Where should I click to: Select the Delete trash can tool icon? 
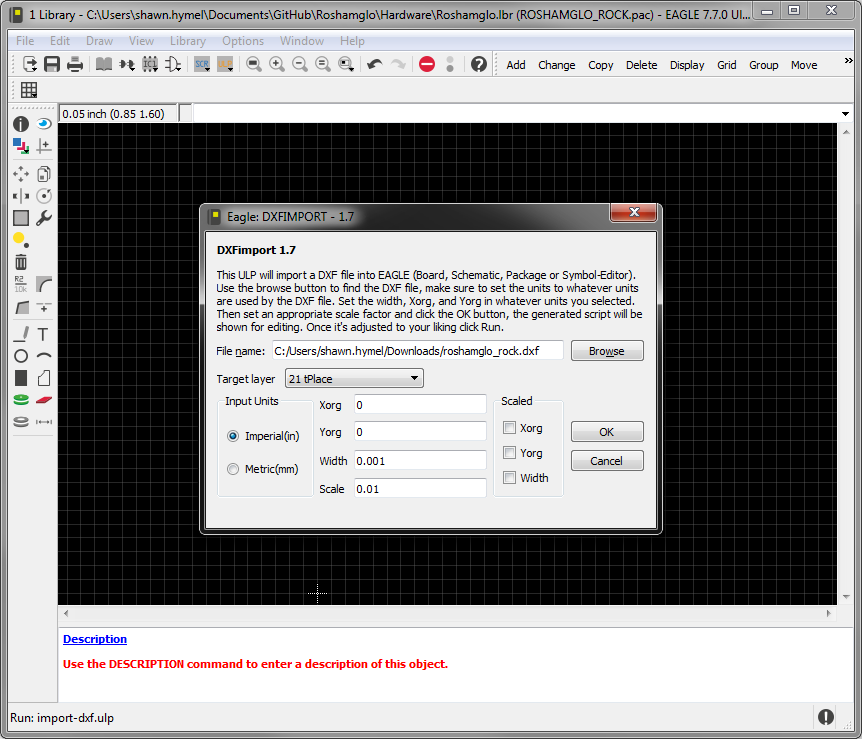pos(21,262)
